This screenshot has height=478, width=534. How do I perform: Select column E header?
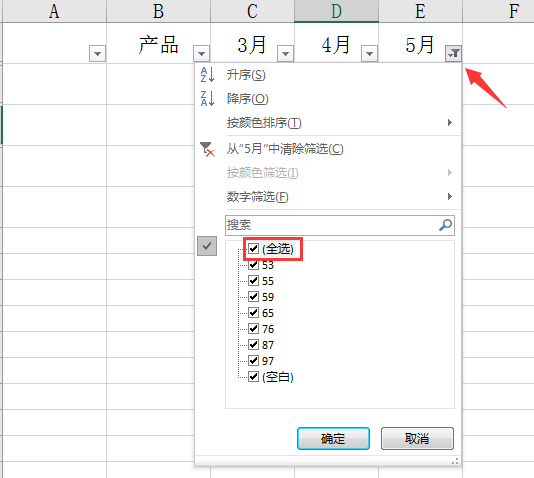click(x=420, y=11)
